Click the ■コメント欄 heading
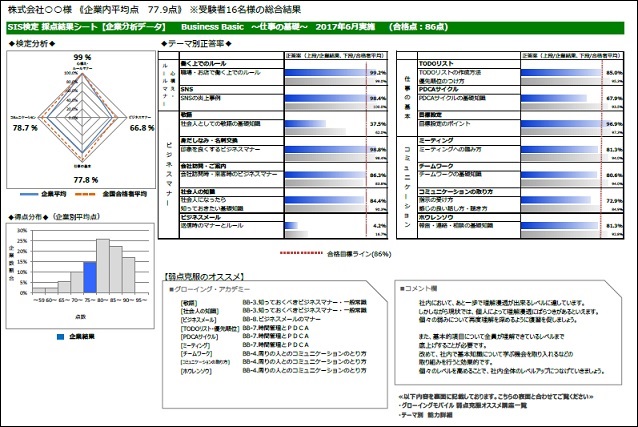Screen dimensions: 638x427 [419, 289]
